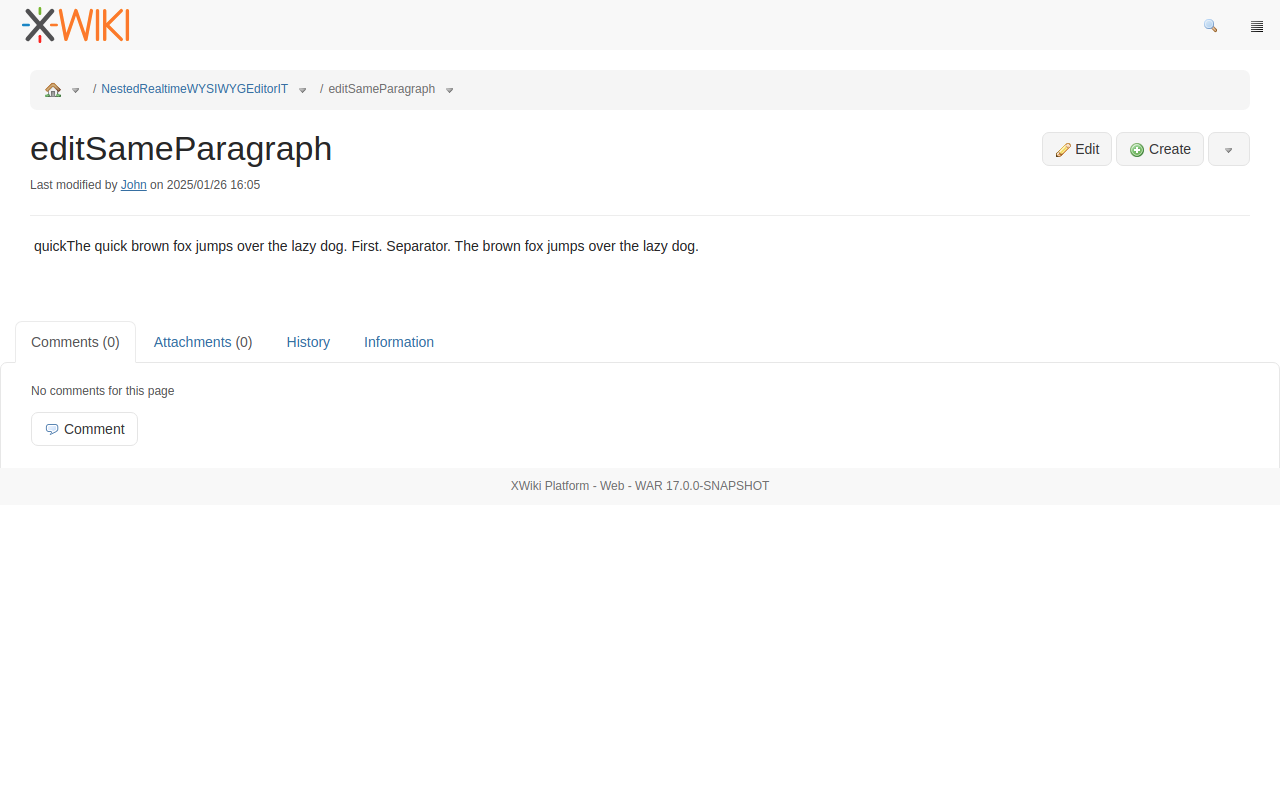Click the editSameParagraph breadcrumb item
Viewport: 1280px width, 799px height.
click(382, 89)
